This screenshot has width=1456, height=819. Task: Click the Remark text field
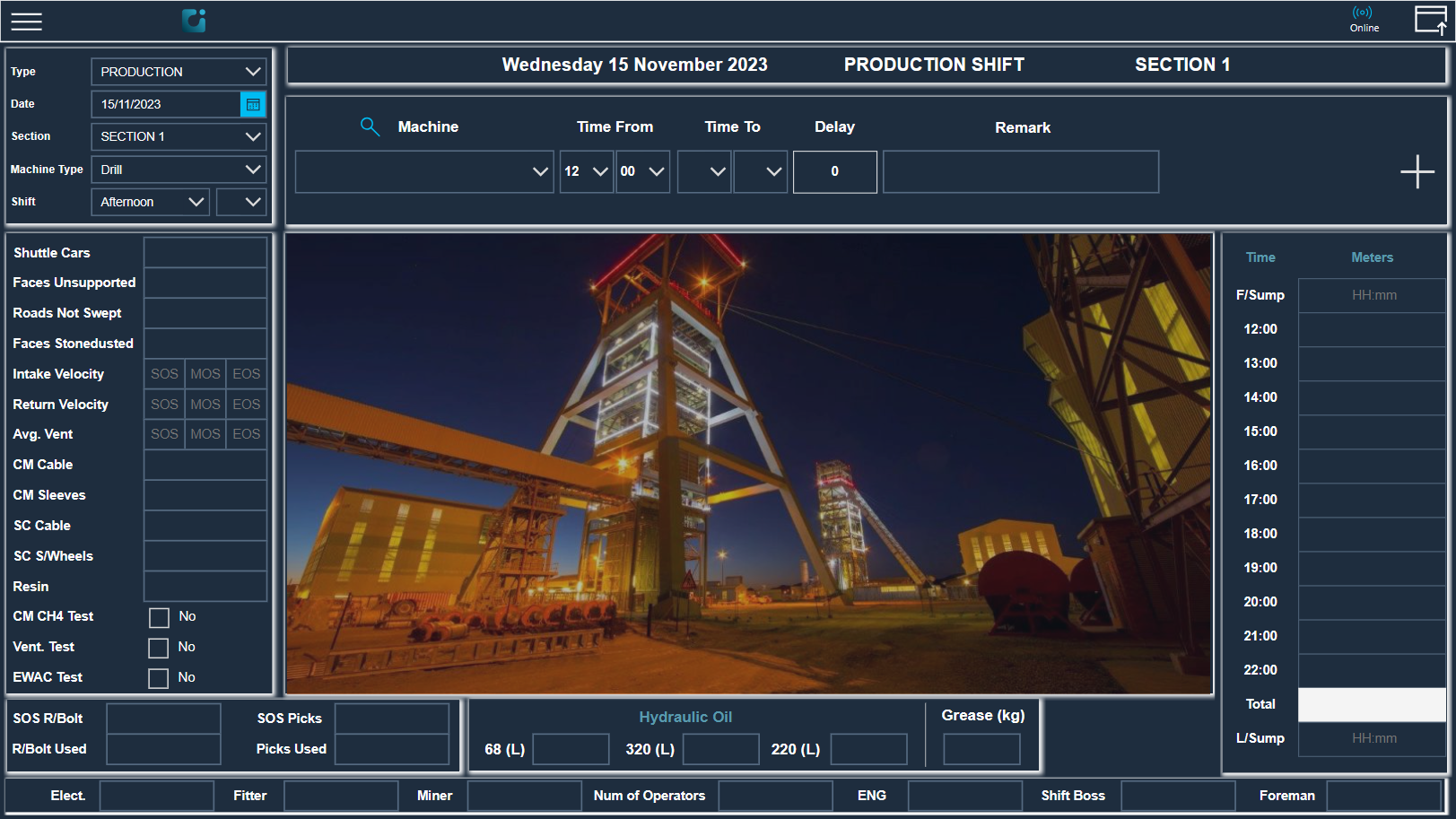(1020, 171)
